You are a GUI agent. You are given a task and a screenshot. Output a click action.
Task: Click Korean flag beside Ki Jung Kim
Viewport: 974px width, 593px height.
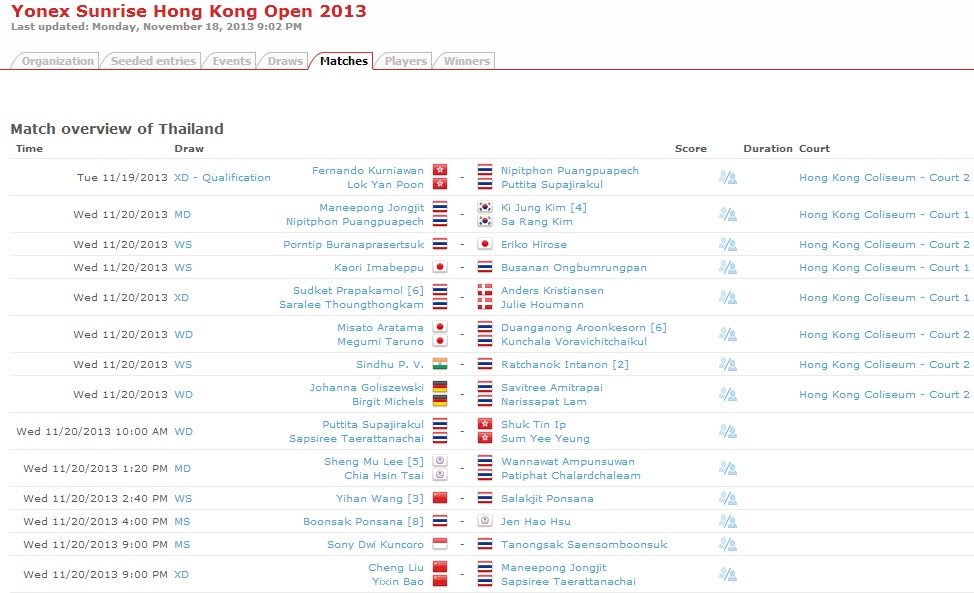[x=485, y=207]
